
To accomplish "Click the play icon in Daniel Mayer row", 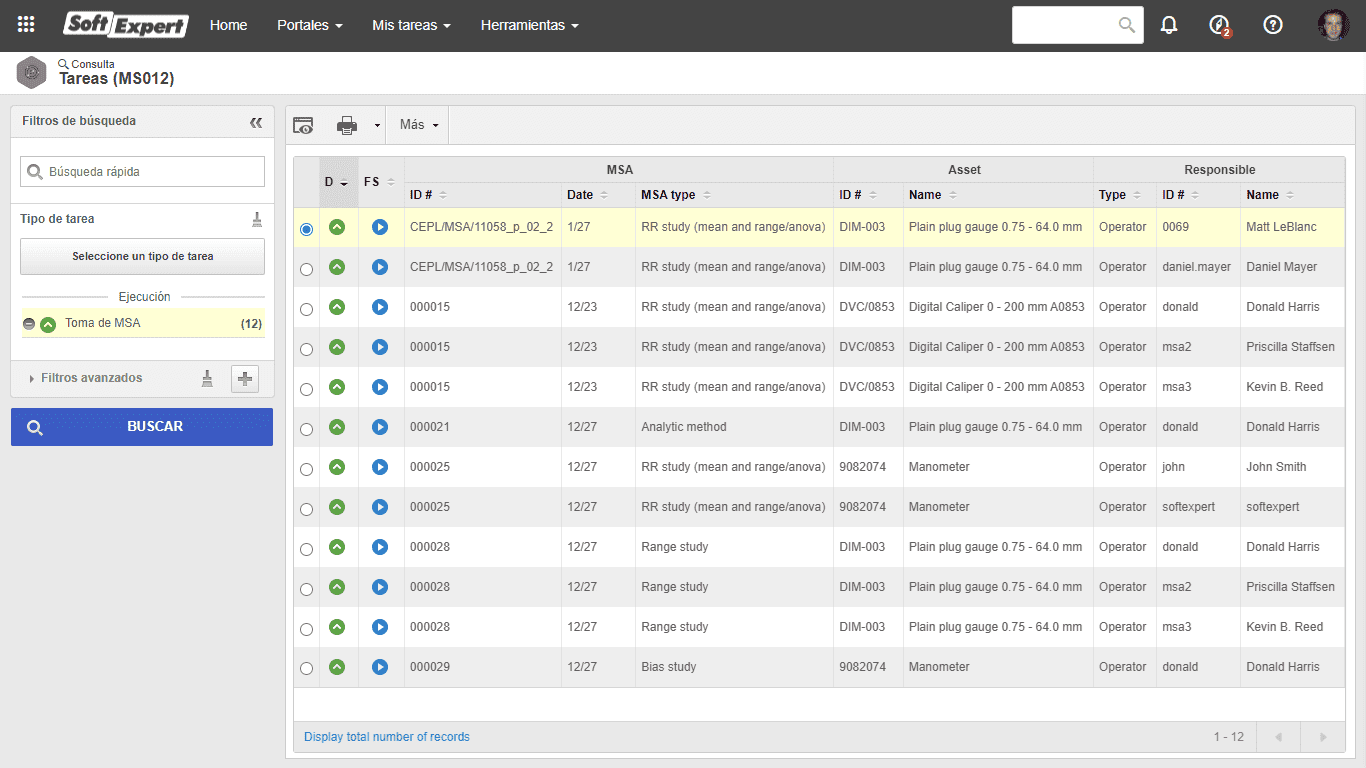I will (379, 267).
